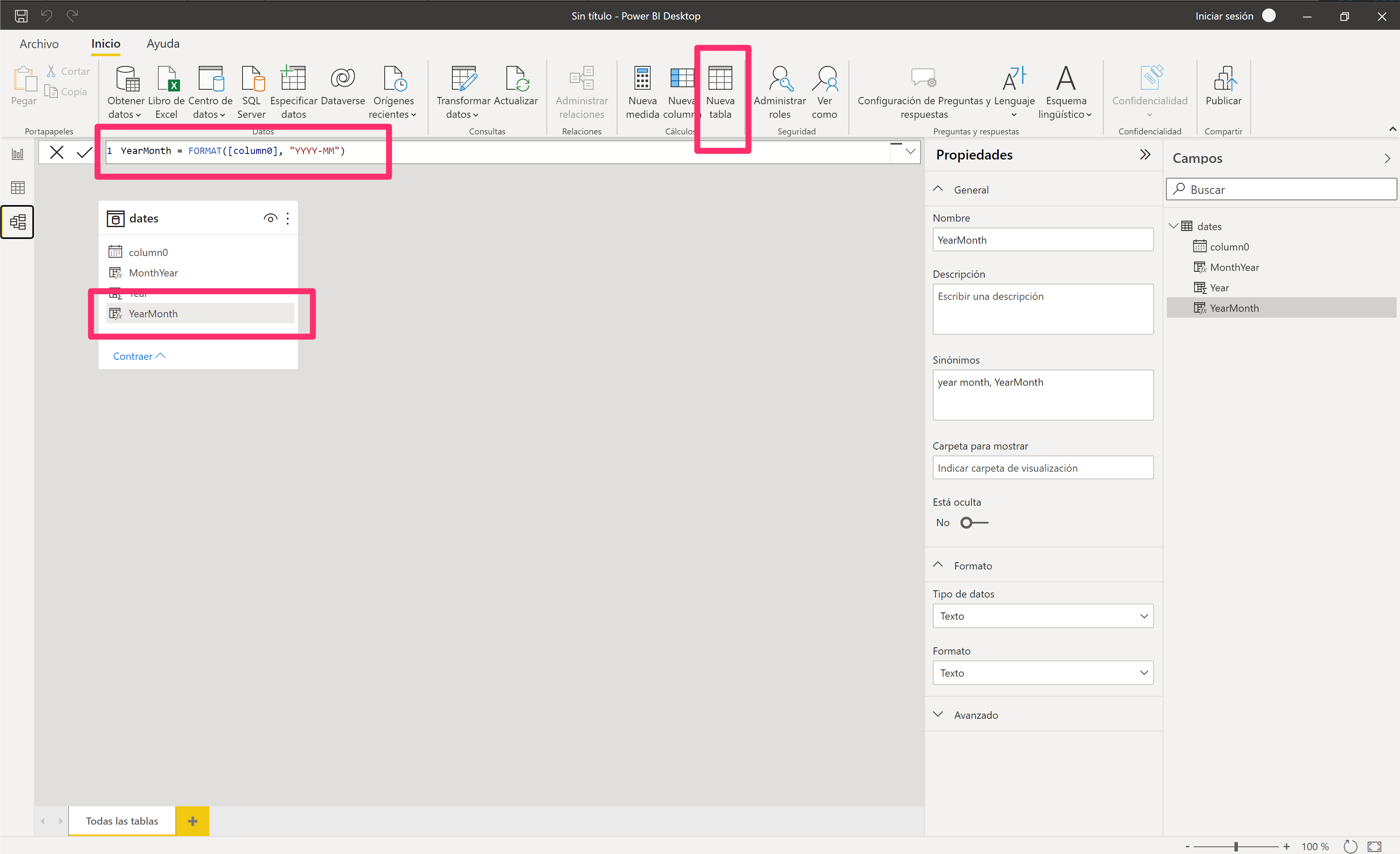Switch to Report view in sidebar
This screenshot has height=854, width=1400.
pos(17,154)
